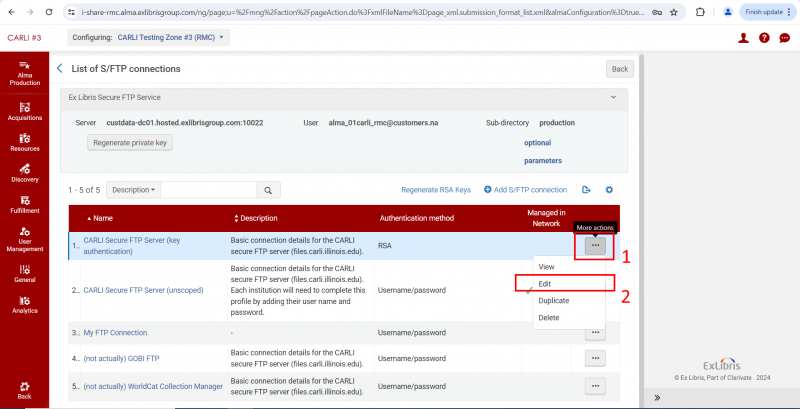Open My FTP Connection link
The width and height of the screenshot is (800, 409).
115,333
